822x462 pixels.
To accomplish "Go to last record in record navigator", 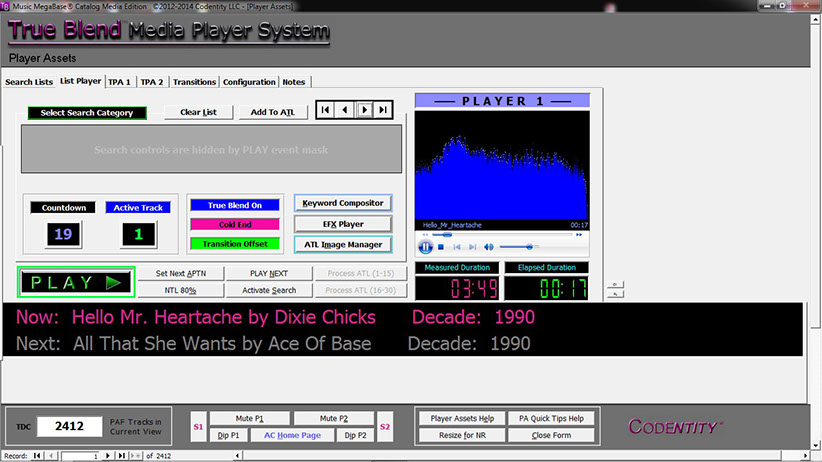I will click(x=123, y=456).
